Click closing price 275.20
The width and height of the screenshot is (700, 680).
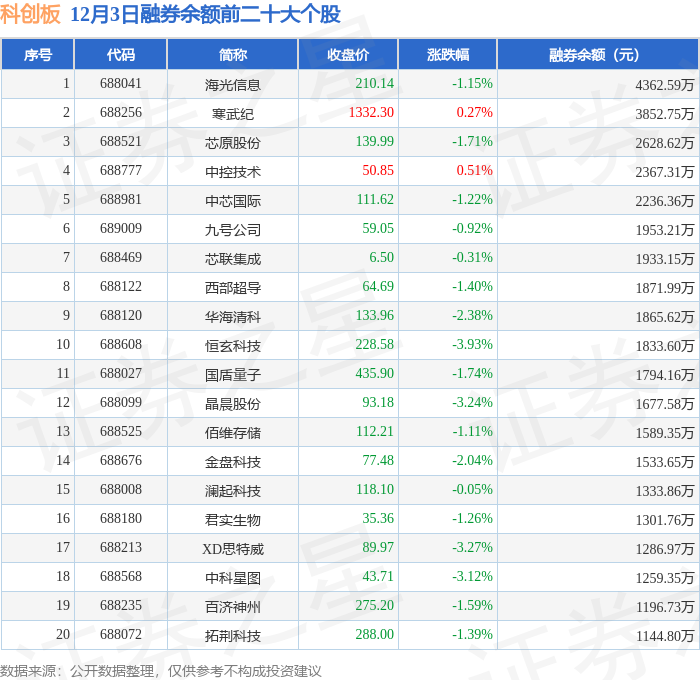[375, 606]
